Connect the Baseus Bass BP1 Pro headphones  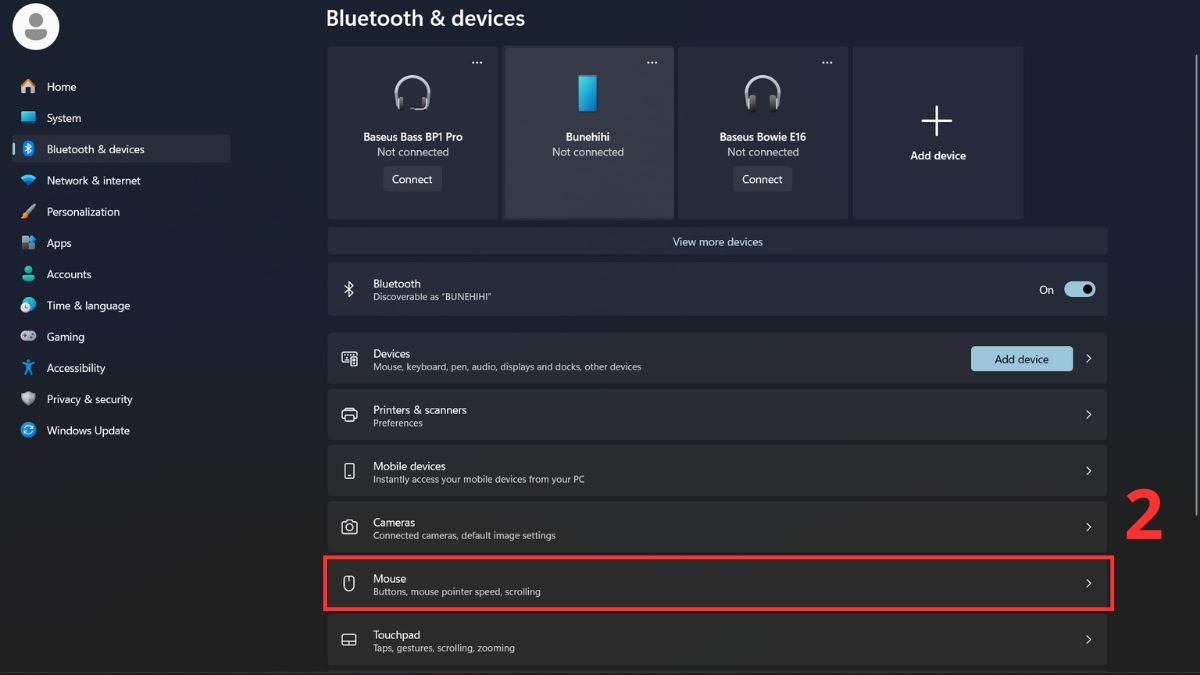click(412, 179)
